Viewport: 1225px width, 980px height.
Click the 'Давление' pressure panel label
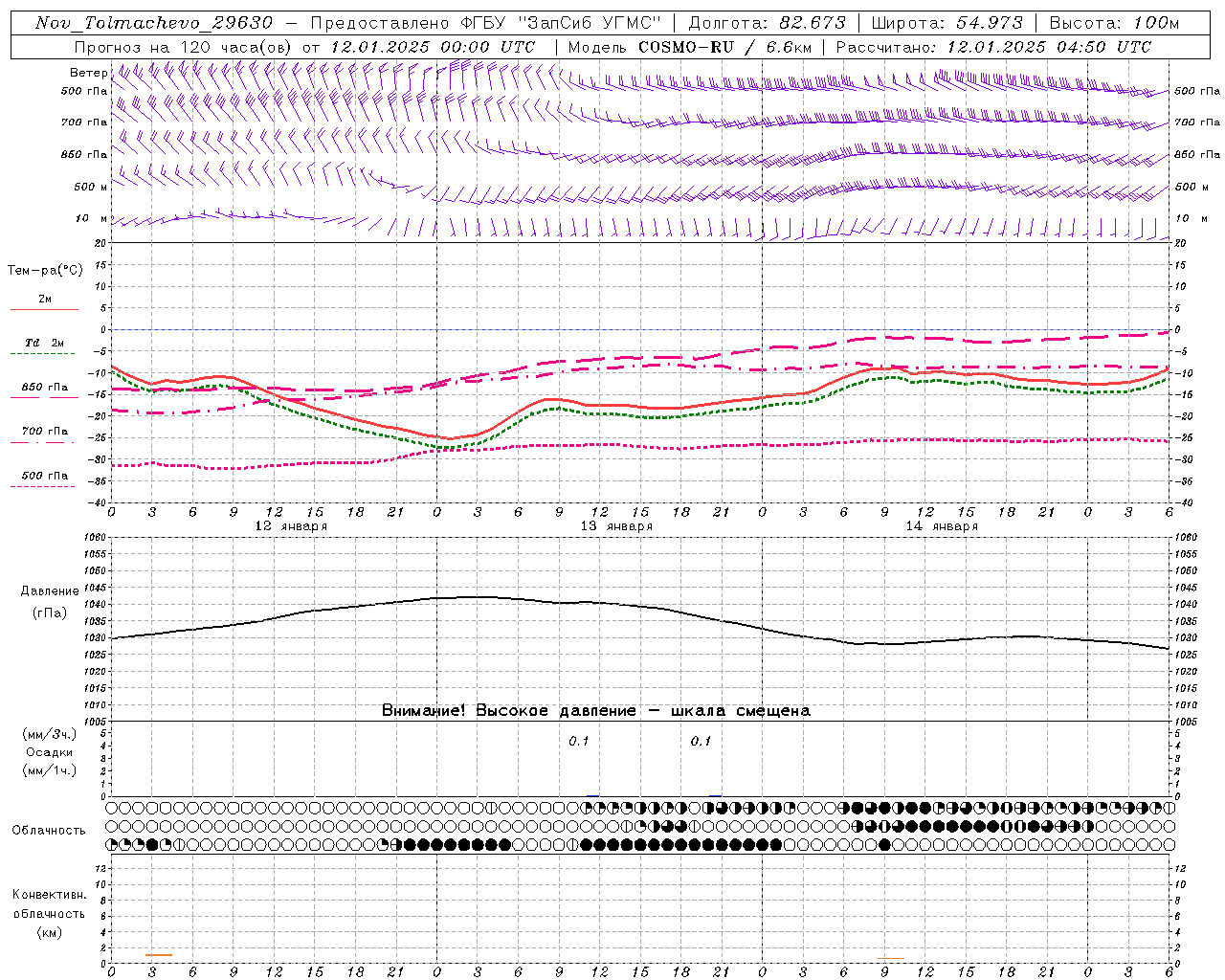click(50, 591)
